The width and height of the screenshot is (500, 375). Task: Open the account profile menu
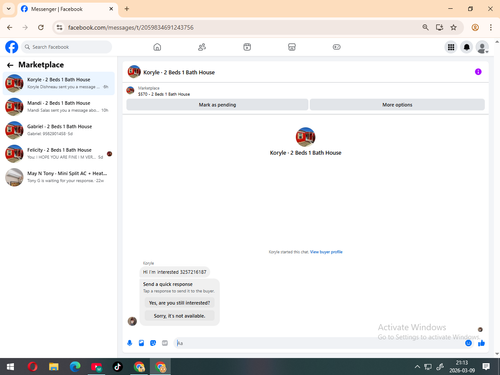(482, 47)
